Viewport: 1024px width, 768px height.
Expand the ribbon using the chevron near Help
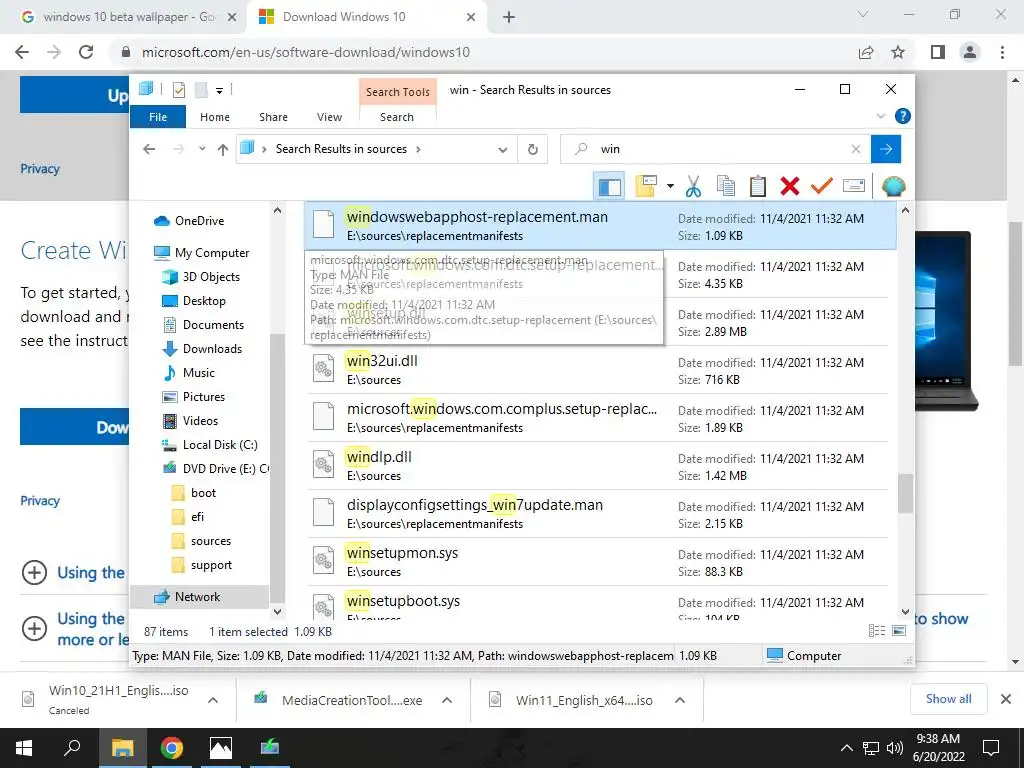pos(880,116)
